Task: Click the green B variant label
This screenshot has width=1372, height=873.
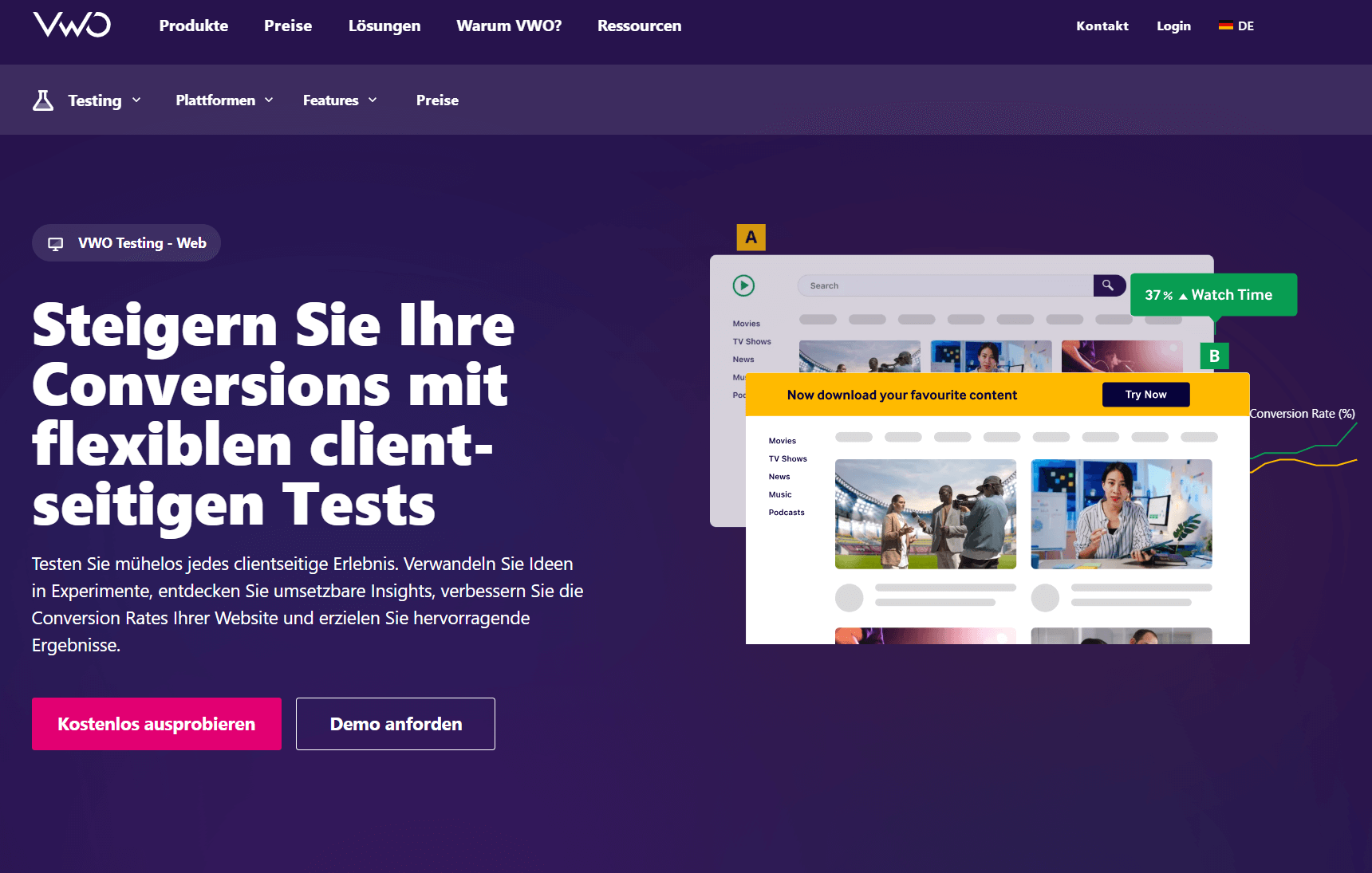Action: pos(1214,356)
